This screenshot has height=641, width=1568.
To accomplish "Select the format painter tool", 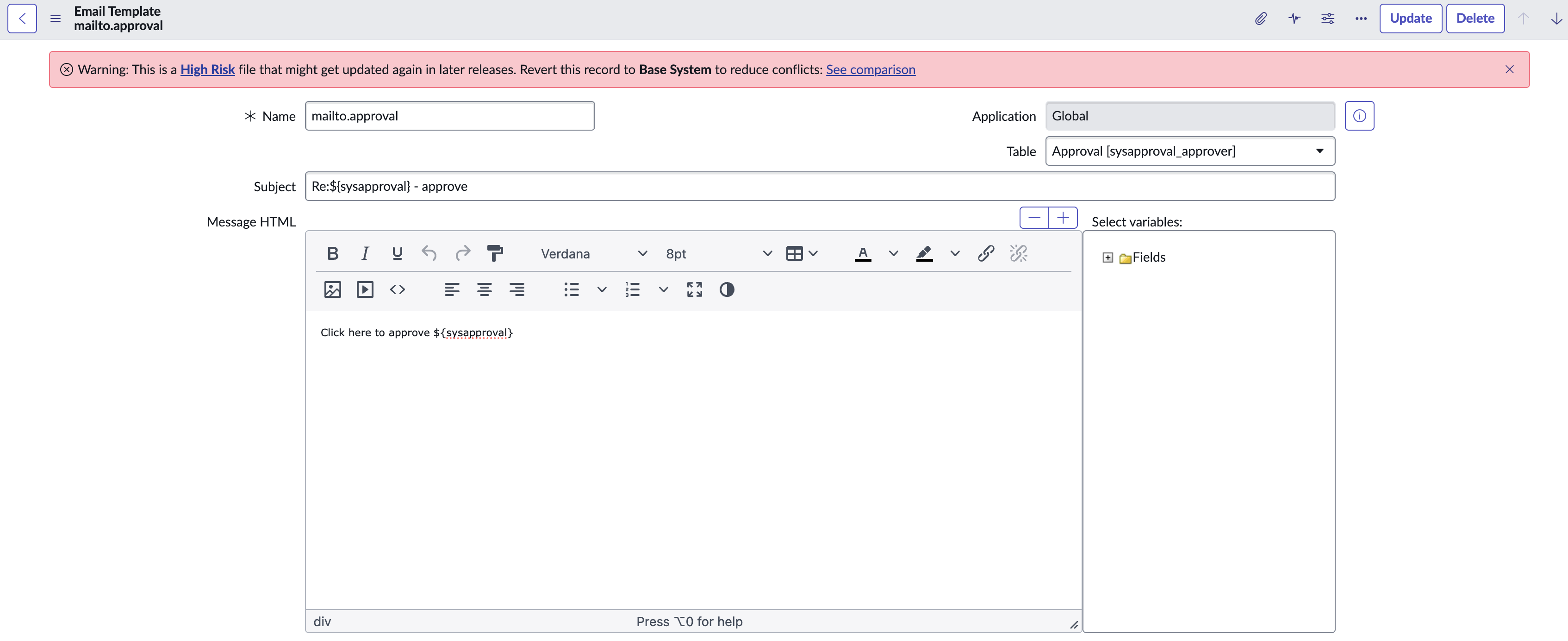I will pos(495,253).
